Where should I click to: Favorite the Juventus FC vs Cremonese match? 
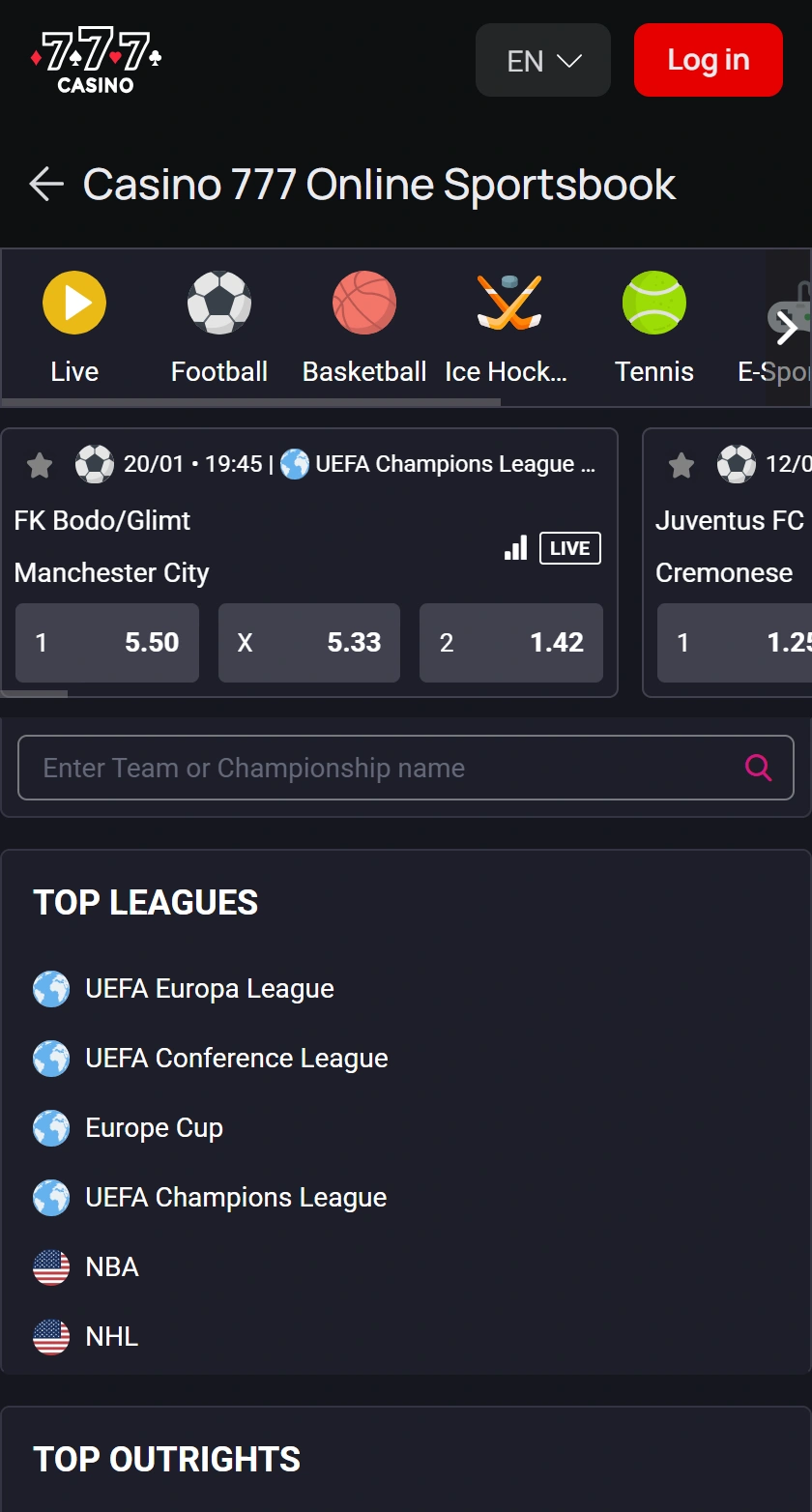[681, 465]
